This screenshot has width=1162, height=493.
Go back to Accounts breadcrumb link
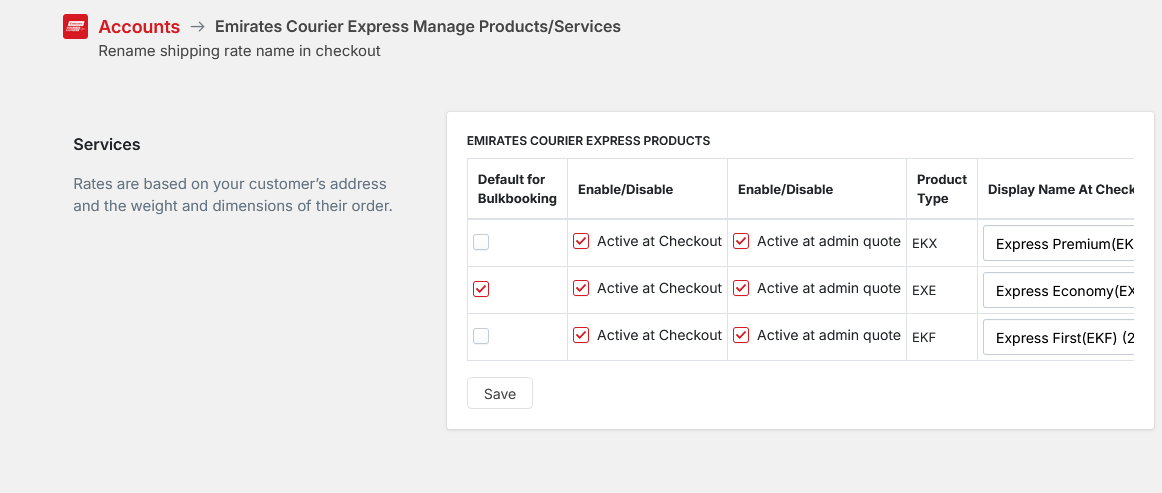click(x=139, y=27)
